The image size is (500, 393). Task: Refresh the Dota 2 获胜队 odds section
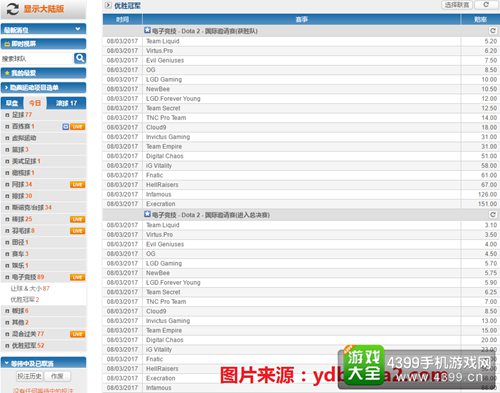493,31
